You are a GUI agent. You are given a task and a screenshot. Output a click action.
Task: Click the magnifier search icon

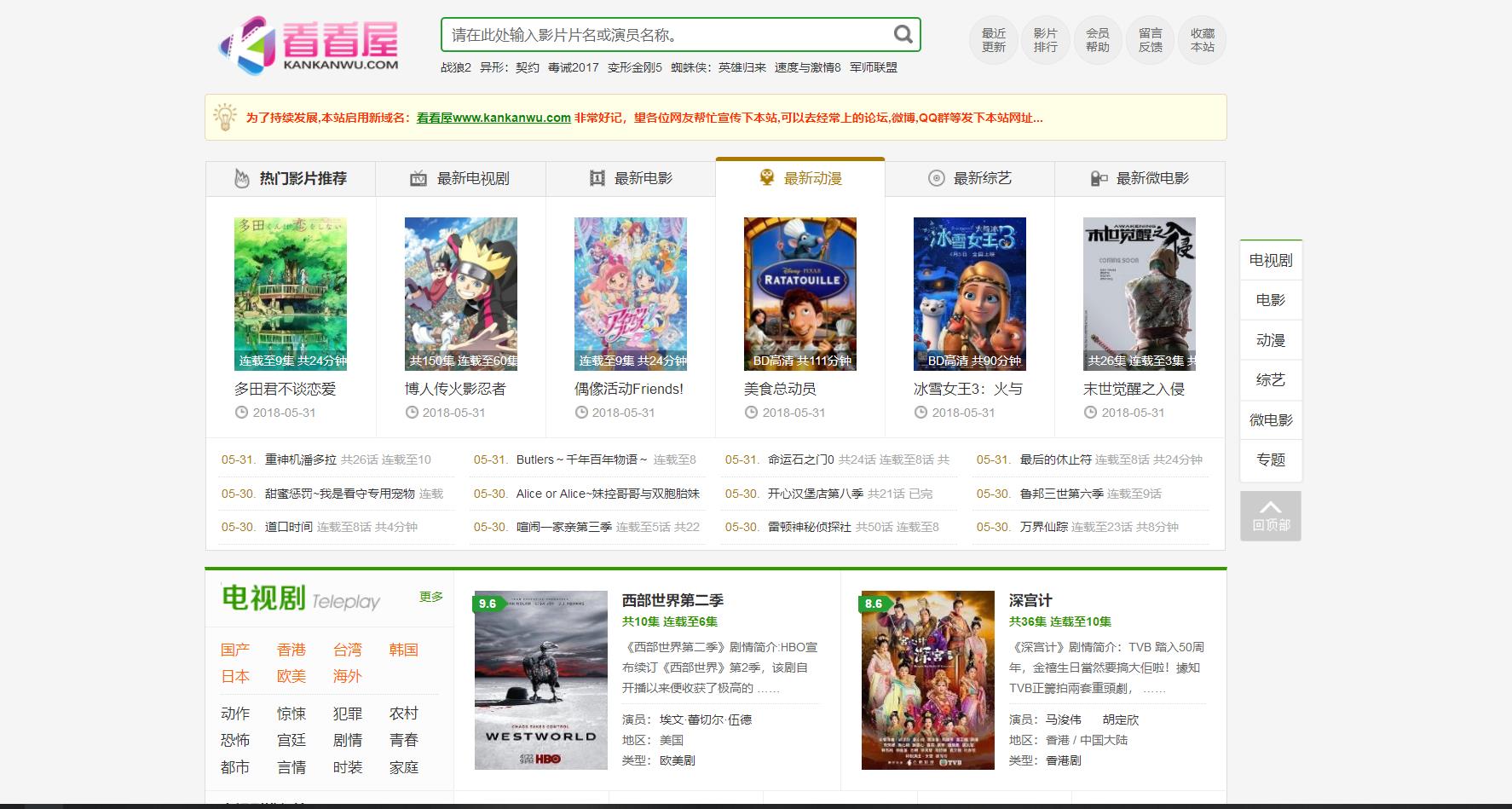coord(903,35)
